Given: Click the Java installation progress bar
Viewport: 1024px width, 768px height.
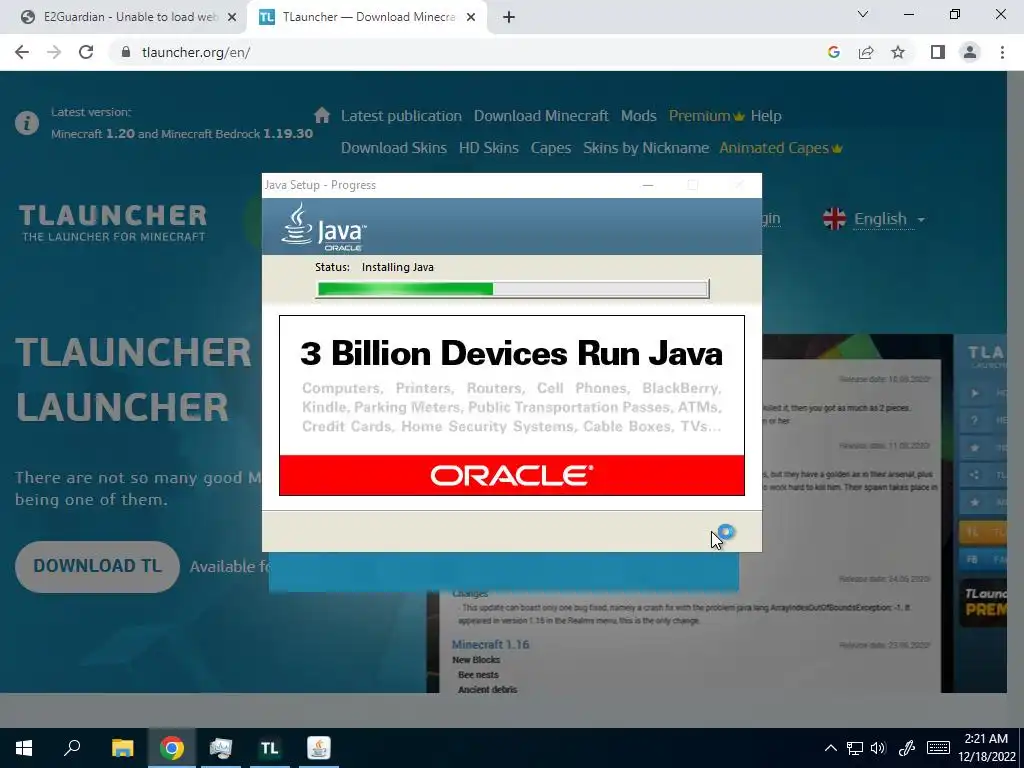Looking at the screenshot, I should (512, 289).
